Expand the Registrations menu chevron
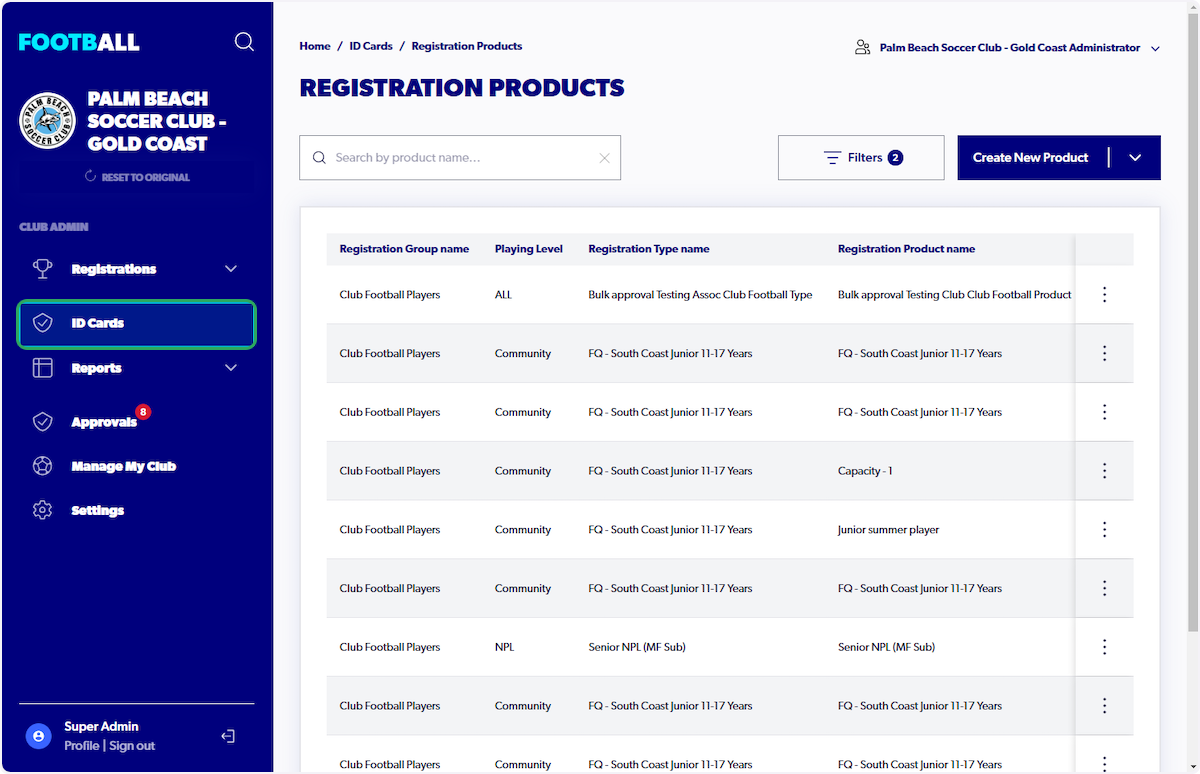 coord(231,269)
